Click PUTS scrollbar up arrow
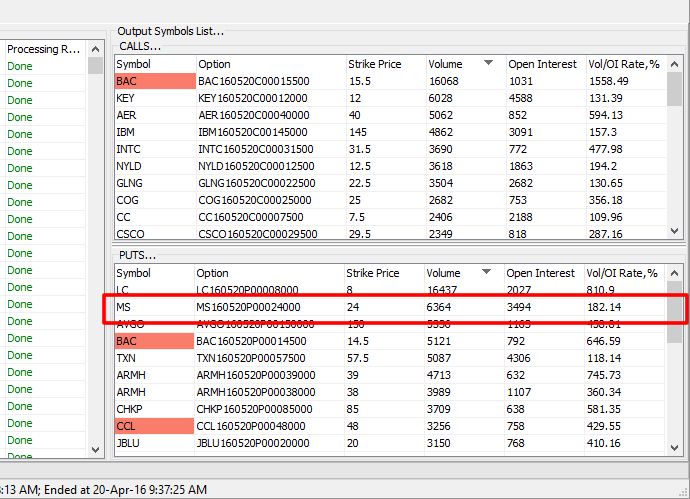 (x=674, y=273)
